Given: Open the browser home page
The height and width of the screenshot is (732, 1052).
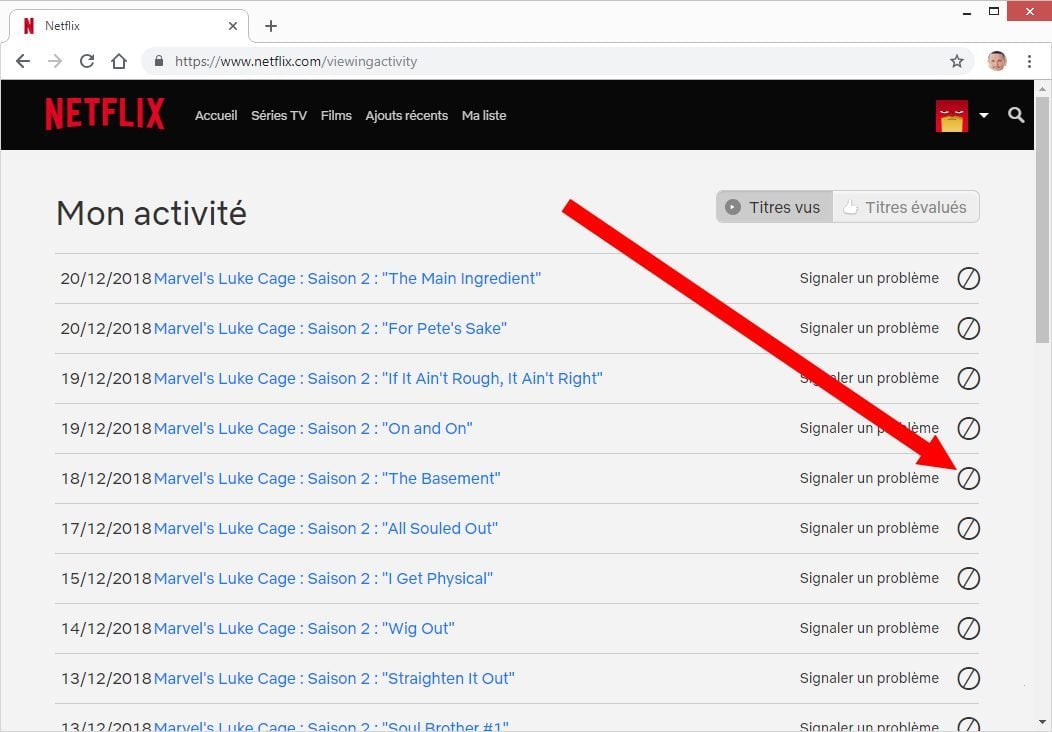Looking at the screenshot, I should point(119,61).
